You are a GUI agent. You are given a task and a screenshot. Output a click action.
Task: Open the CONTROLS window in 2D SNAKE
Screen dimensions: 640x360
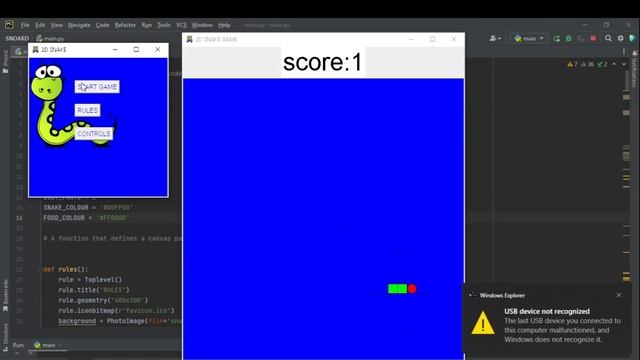pyautogui.click(x=93, y=133)
